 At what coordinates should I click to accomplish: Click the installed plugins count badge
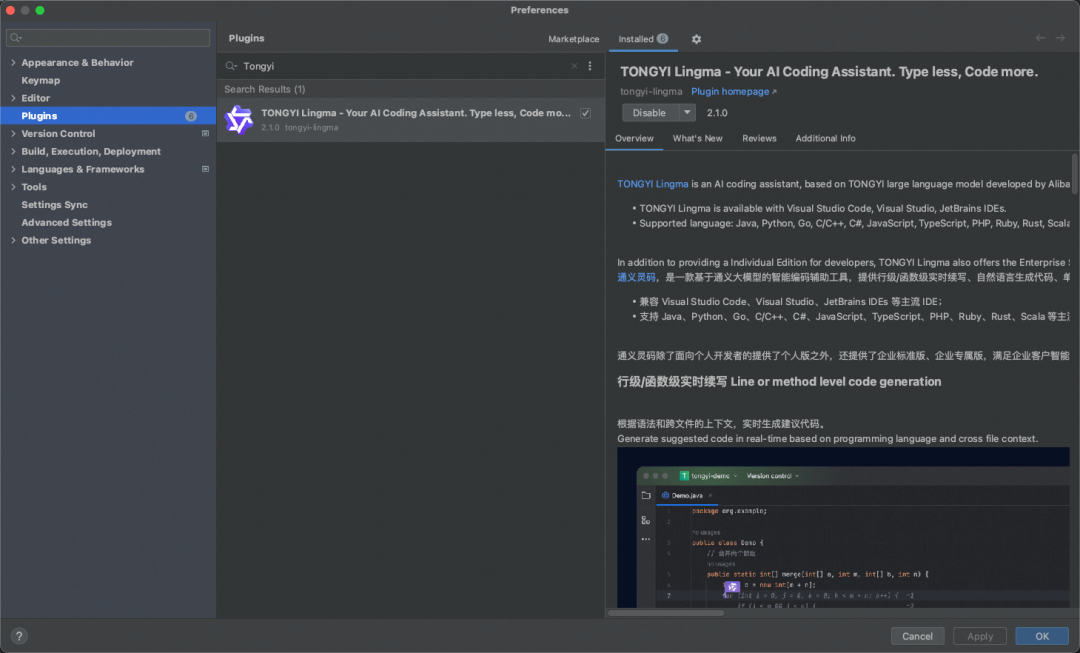[663, 39]
